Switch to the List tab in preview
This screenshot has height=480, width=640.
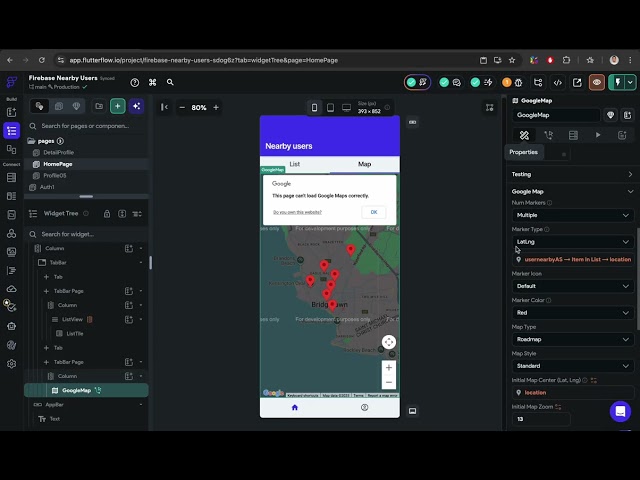tap(295, 164)
